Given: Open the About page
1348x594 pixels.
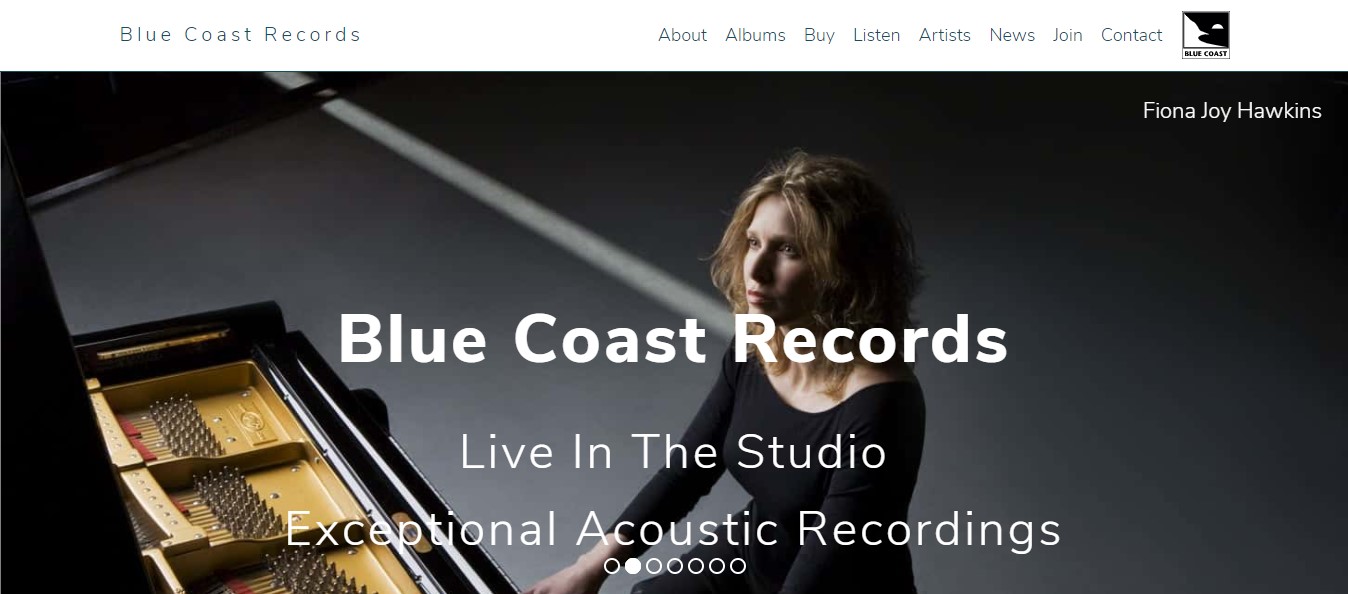Looking at the screenshot, I should (682, 35).
